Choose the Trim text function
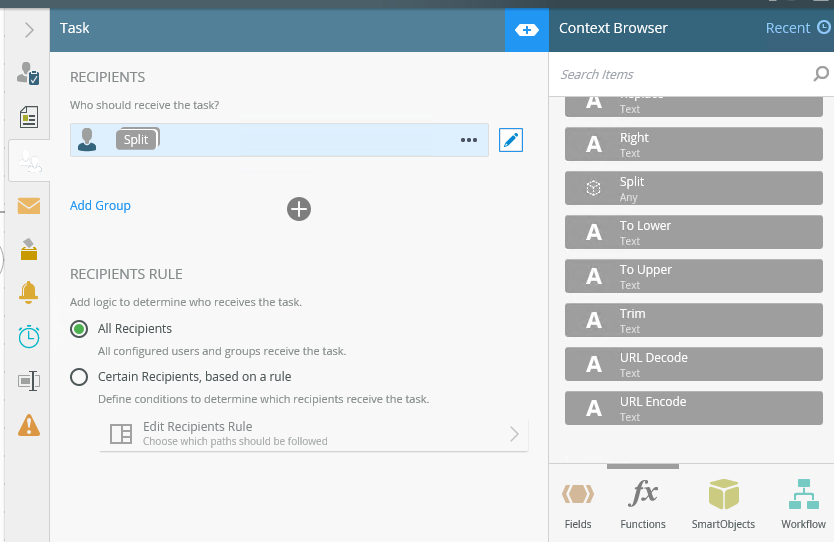 694,320
